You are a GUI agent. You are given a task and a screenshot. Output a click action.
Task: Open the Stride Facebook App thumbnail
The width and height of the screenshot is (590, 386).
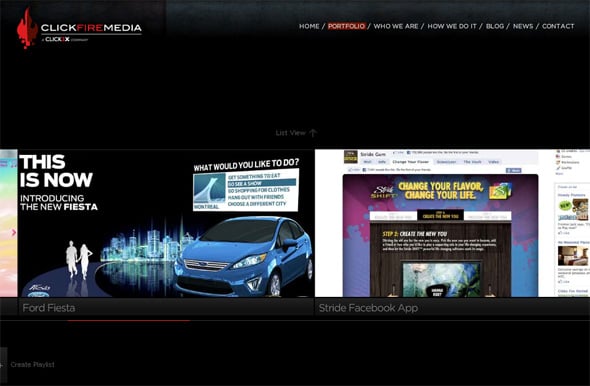pos(452,223)
